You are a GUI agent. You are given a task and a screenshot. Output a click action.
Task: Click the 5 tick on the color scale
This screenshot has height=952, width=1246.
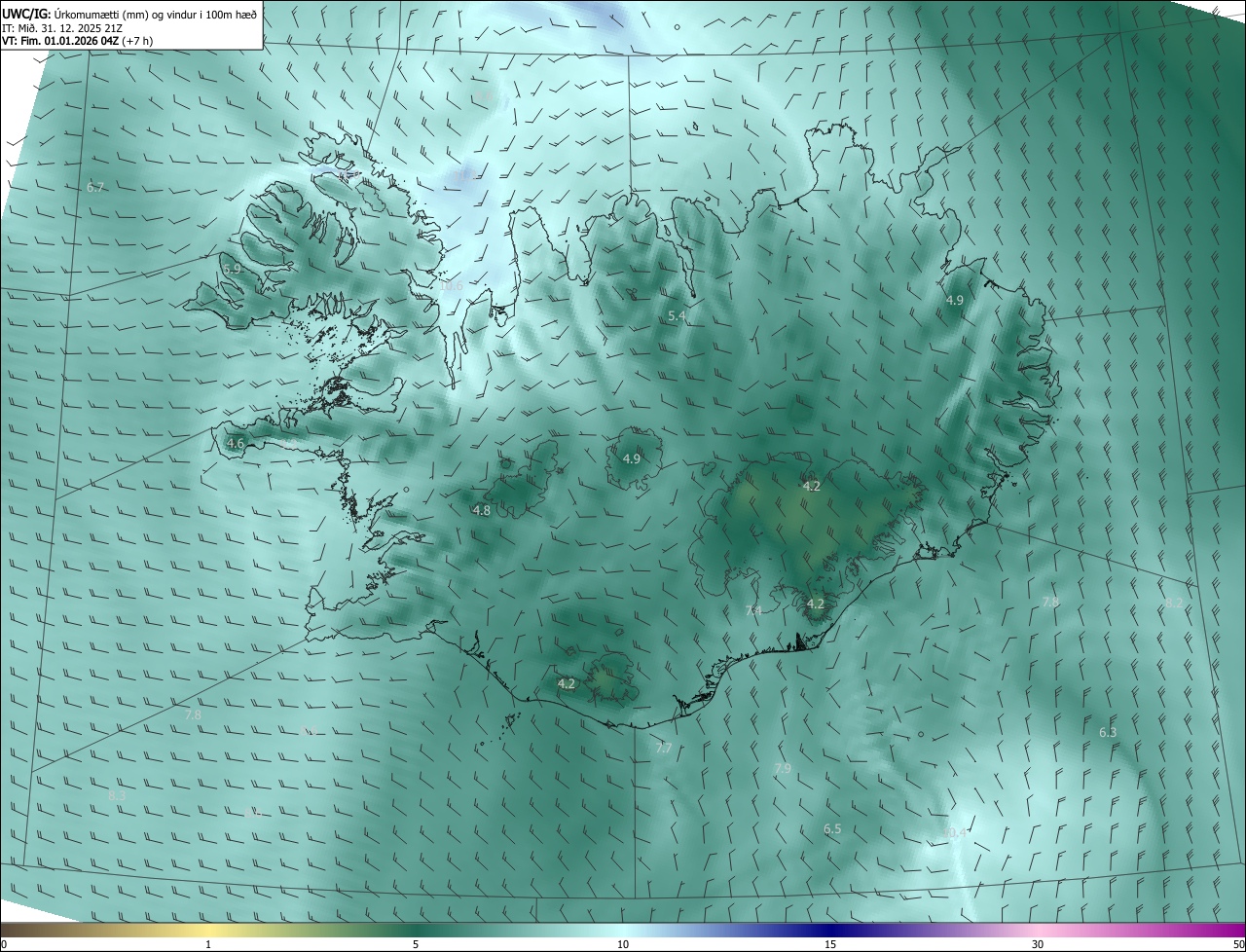click(x=416, y=944)
